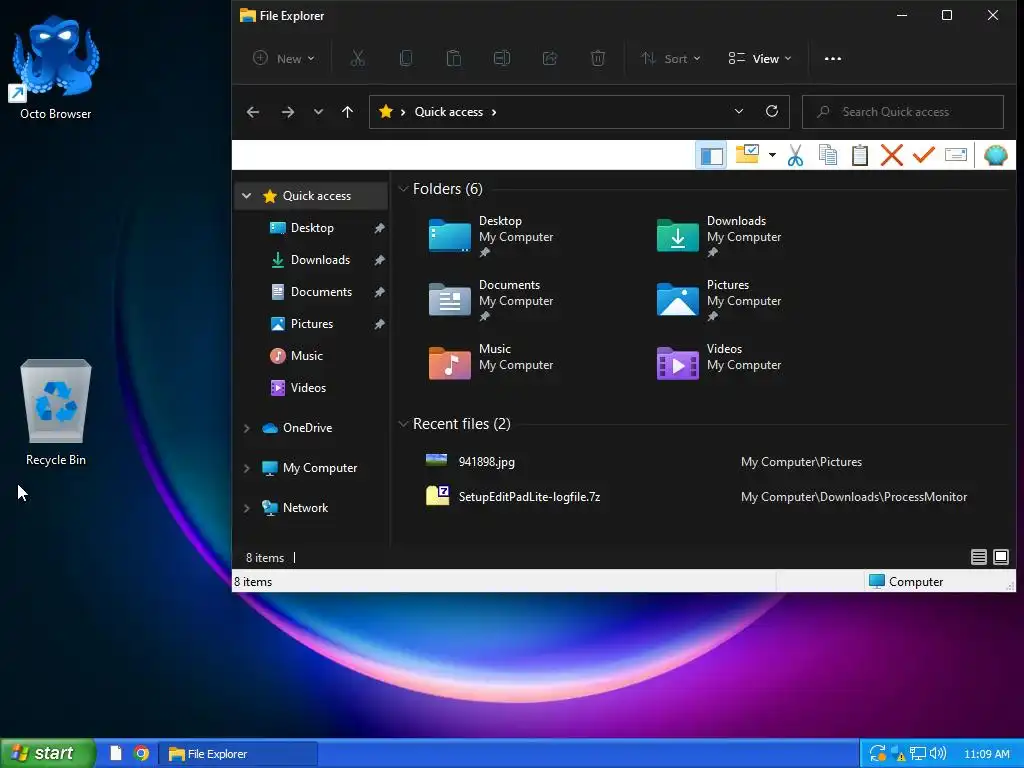Click the Cut scissors icon in the dark toolbar

357,59
